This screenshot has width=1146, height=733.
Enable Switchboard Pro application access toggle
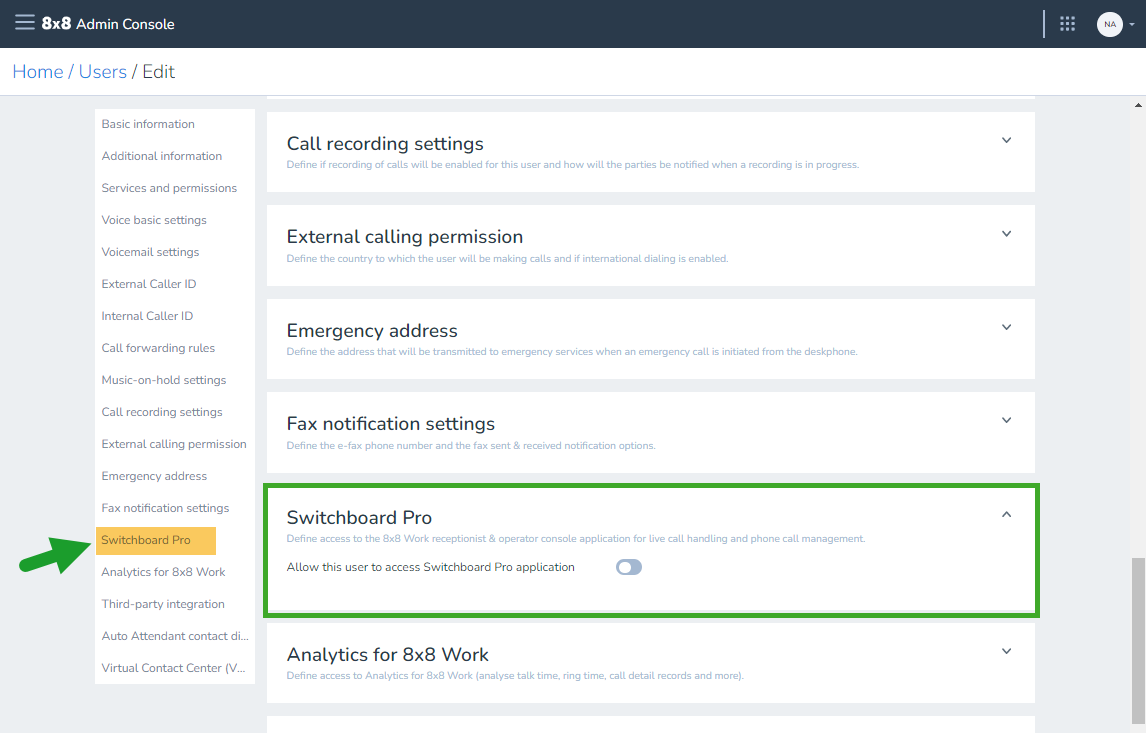pyautogui.click(x=629, y=567)
